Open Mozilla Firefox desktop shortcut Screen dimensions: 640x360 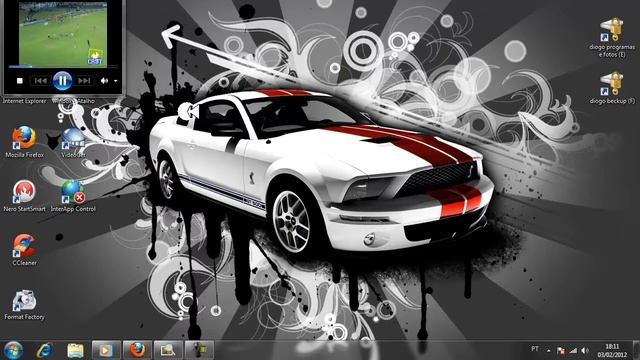tap(24, 142)
